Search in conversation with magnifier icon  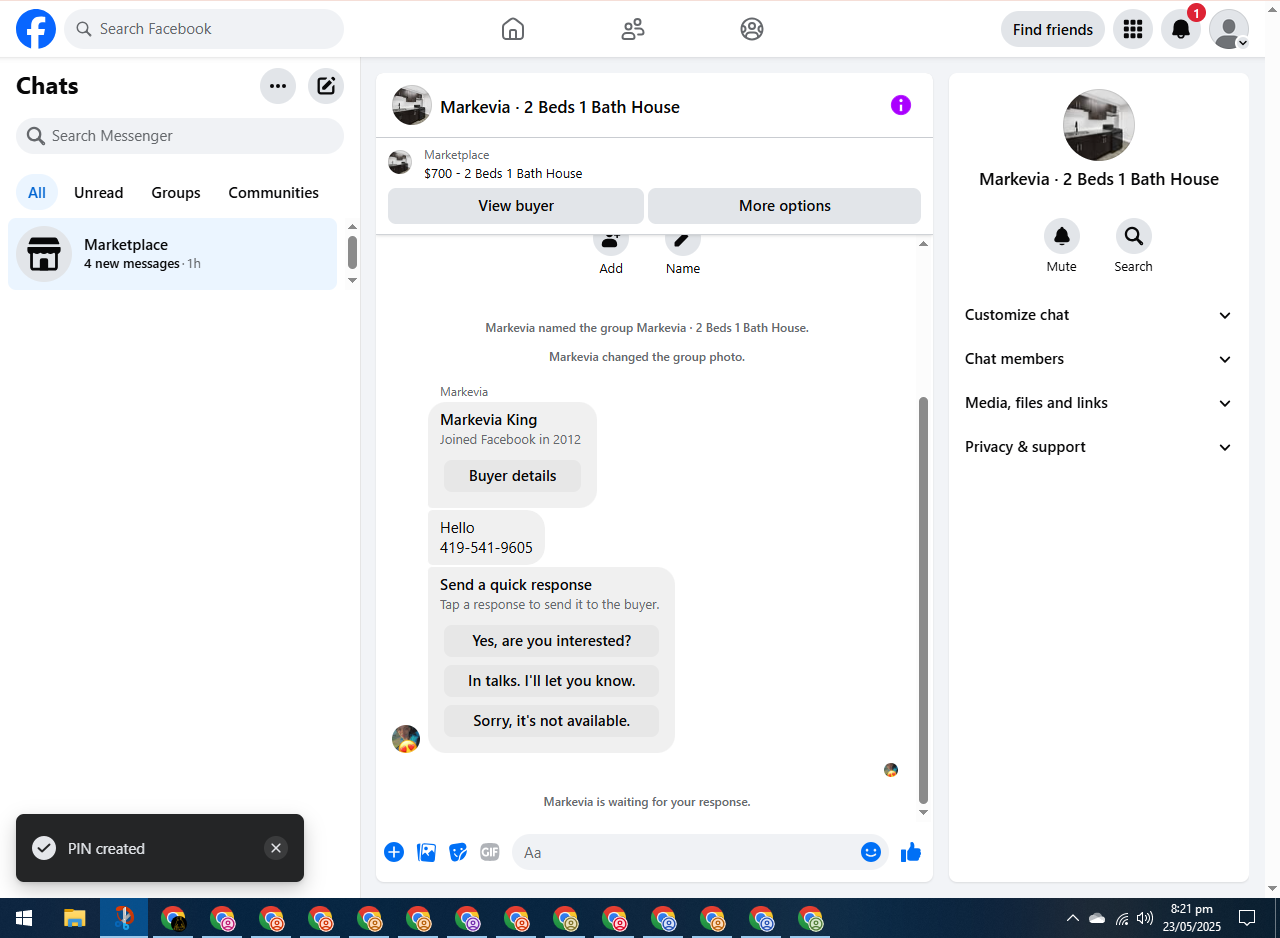[x=1134, y=236]
